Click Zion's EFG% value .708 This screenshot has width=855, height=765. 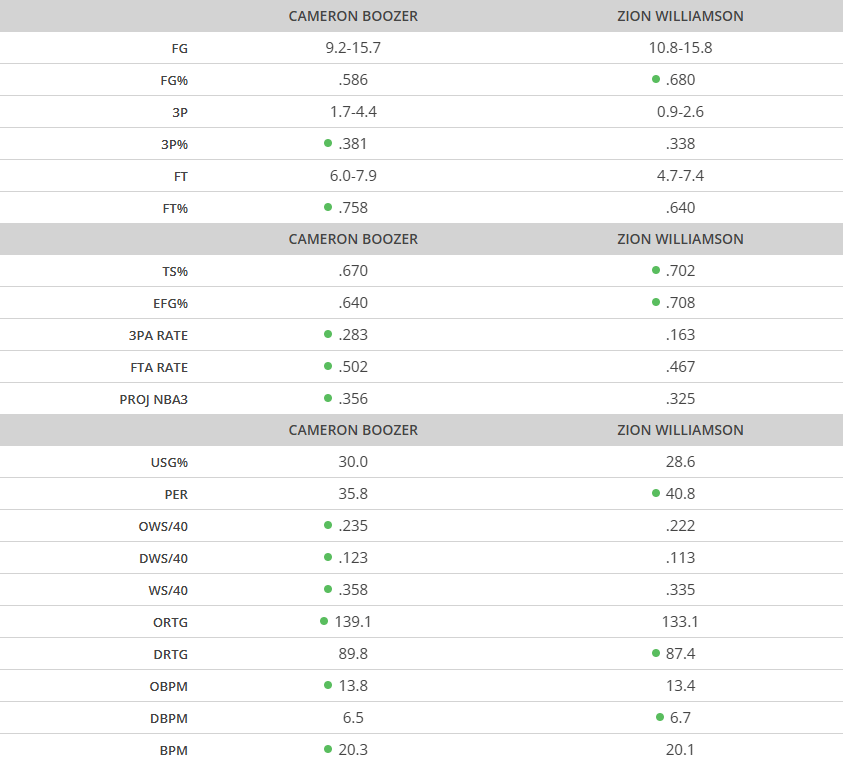[680, 303]
